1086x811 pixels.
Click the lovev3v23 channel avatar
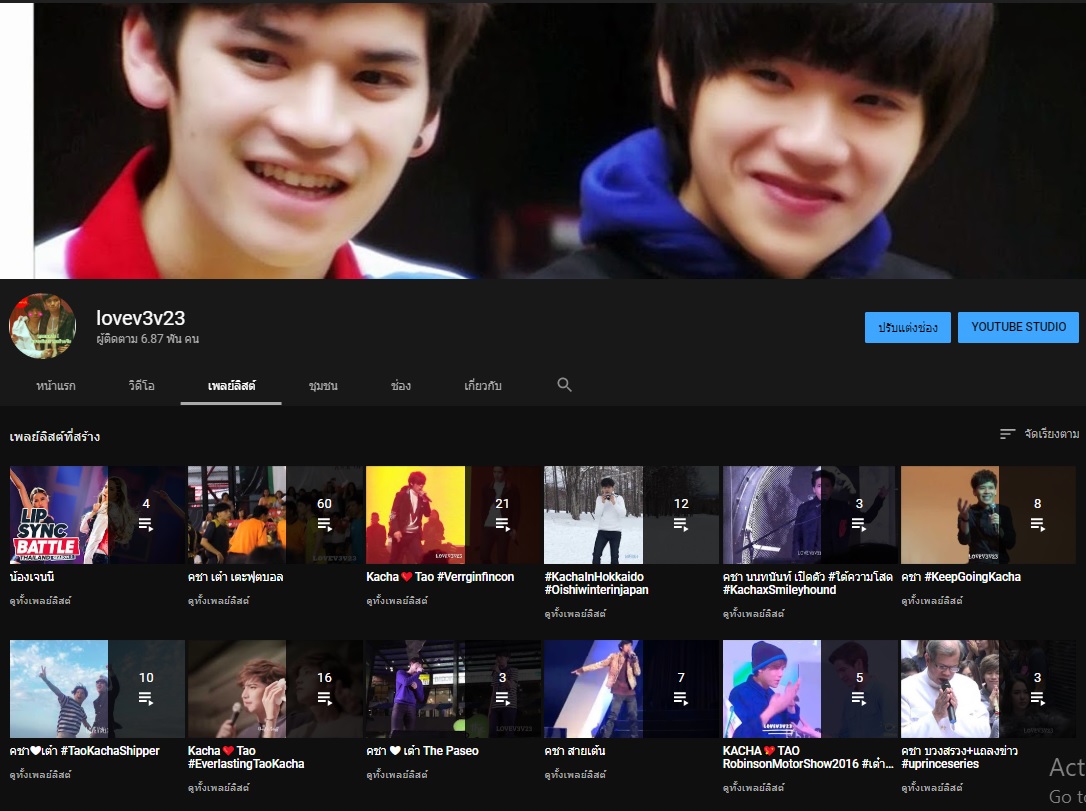point(42,326)
